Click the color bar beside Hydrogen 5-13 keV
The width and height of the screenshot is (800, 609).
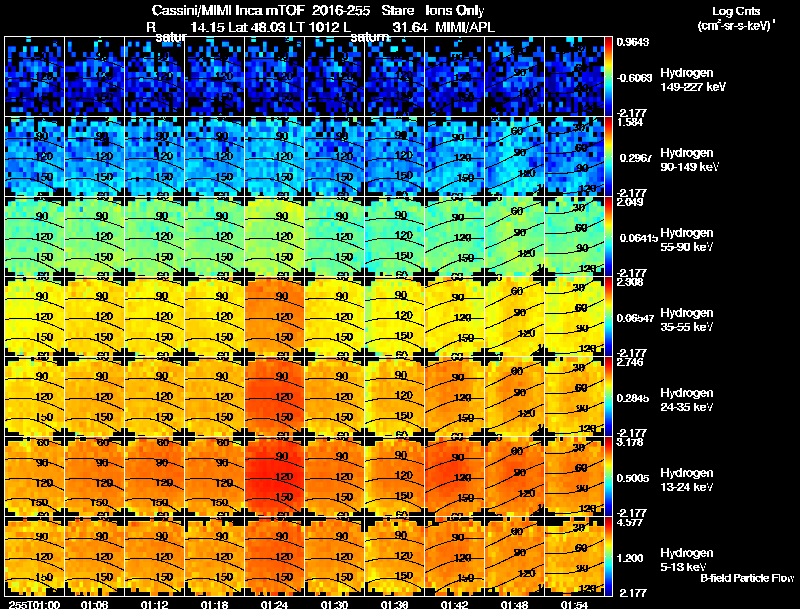tap(608, 556)
